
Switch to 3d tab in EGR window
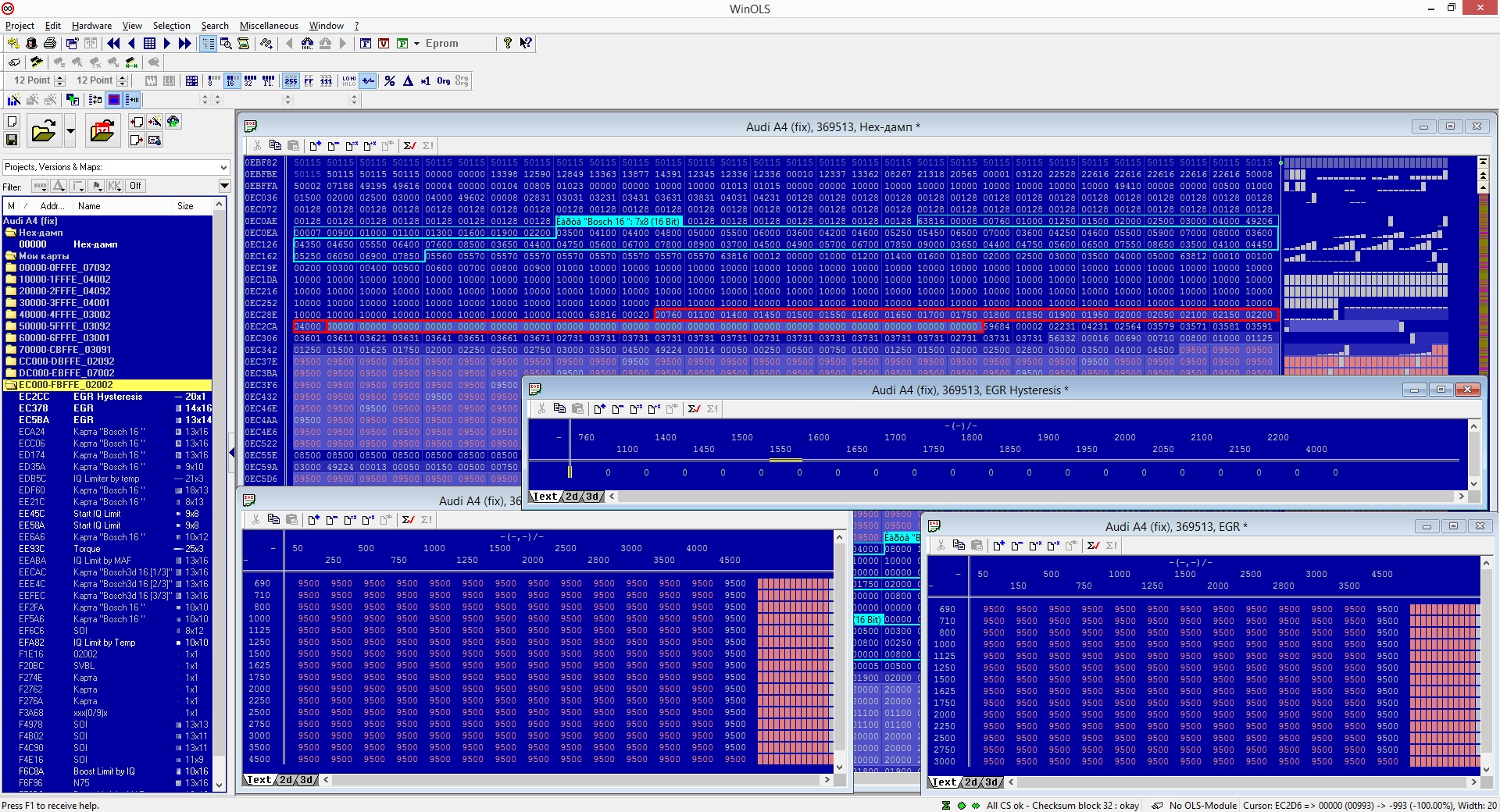[991, 782]
